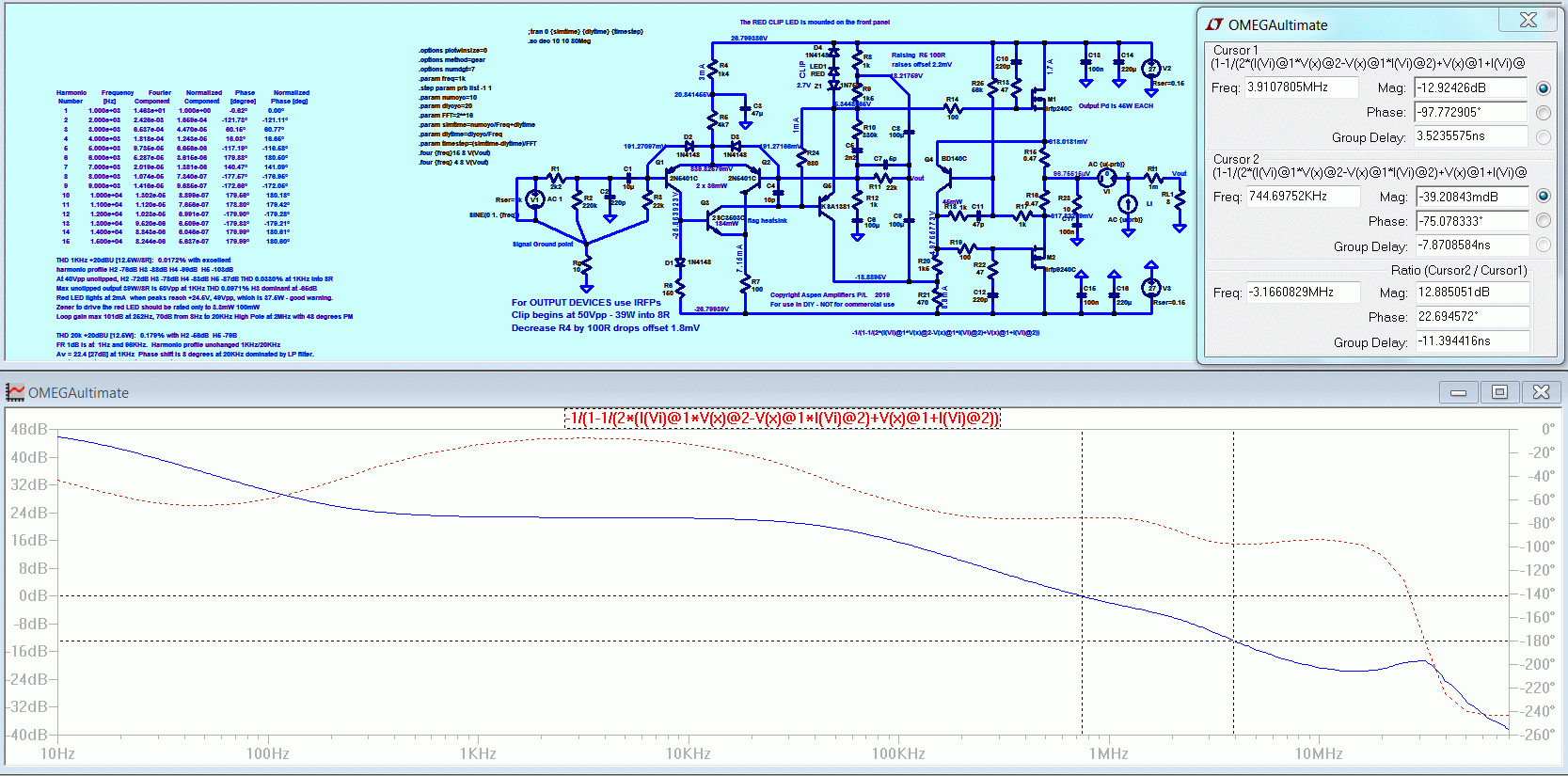Close the OMEGAultimate plot window
Viewport: 1568px width, 776px height.
(x=1541, y=392)
